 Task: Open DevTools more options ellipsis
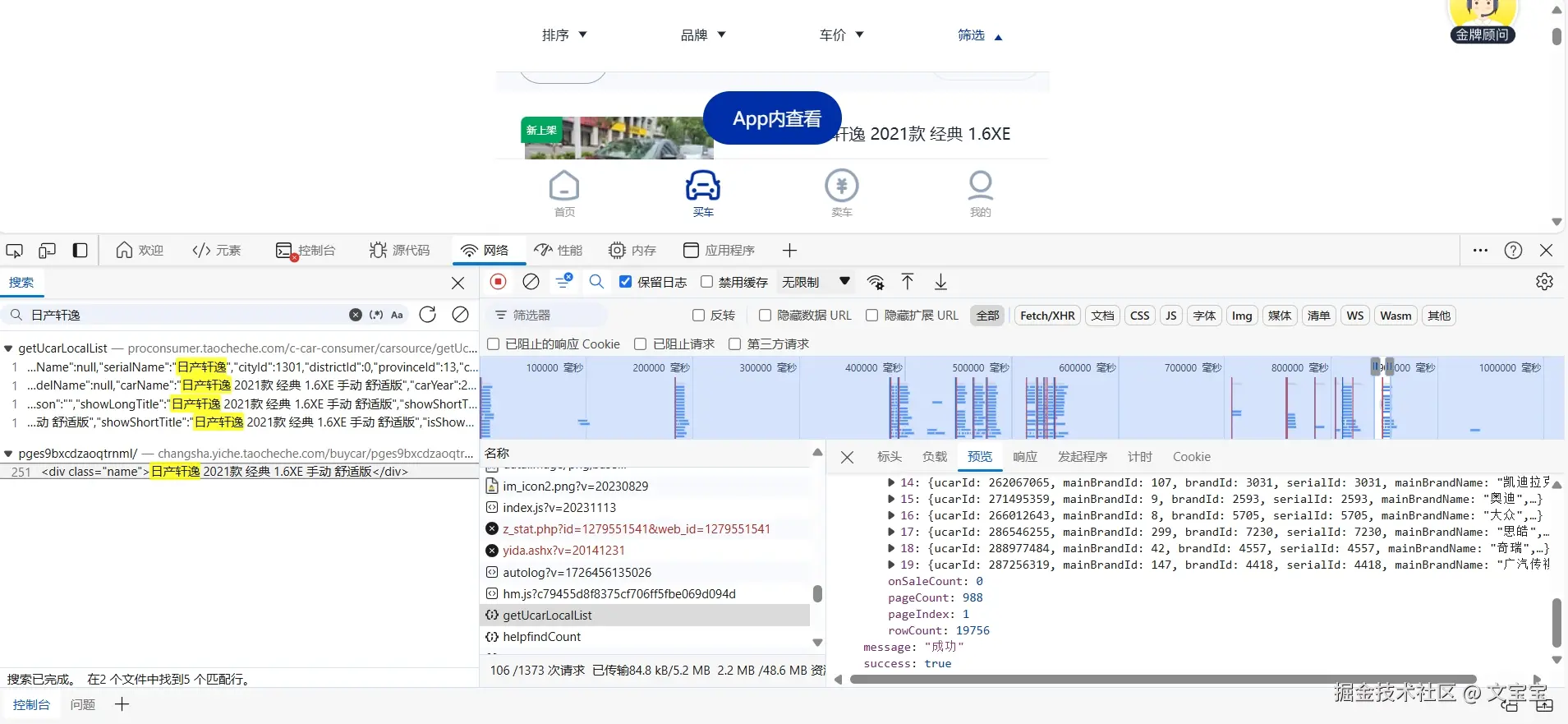1480,251
